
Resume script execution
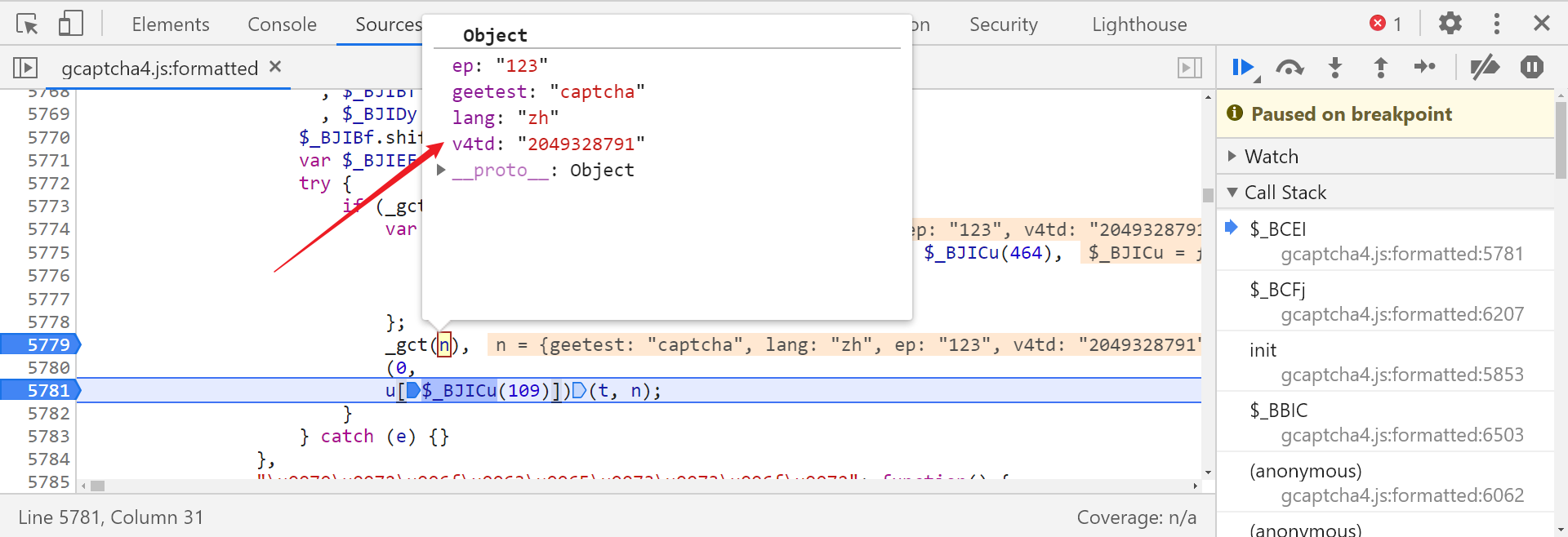[1244, 68]
